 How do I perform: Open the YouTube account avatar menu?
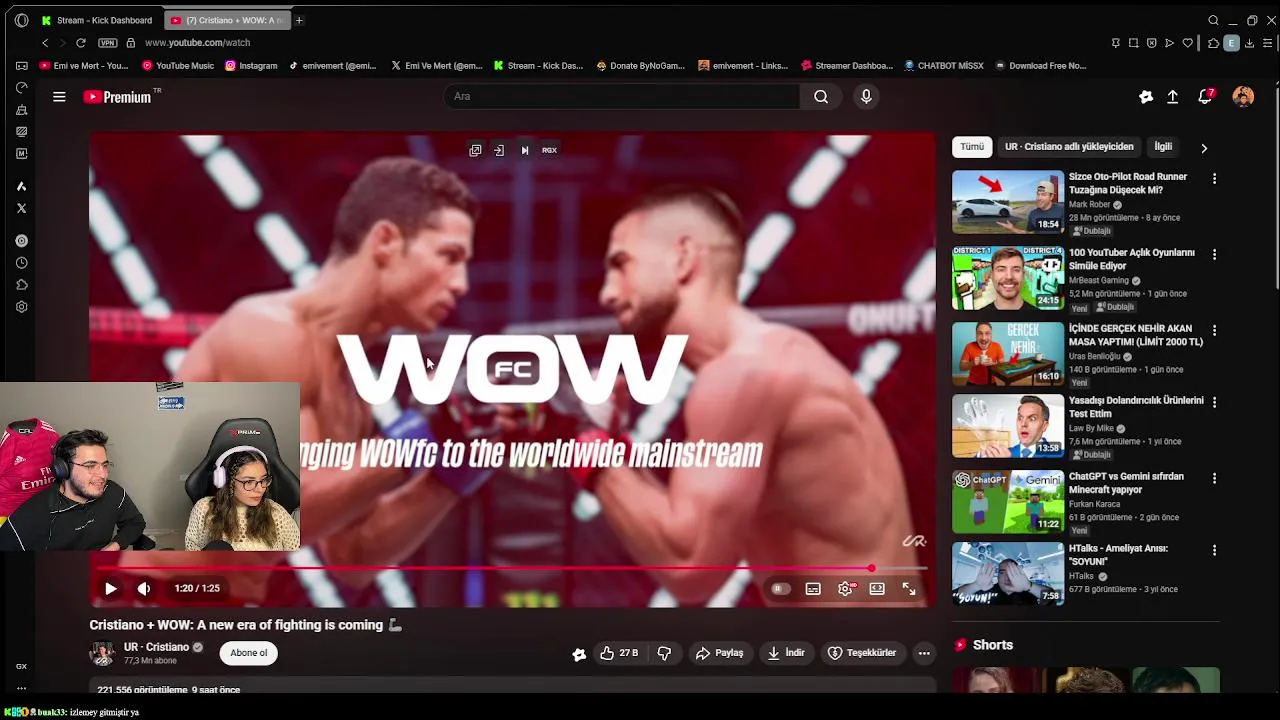[1243, 97]
